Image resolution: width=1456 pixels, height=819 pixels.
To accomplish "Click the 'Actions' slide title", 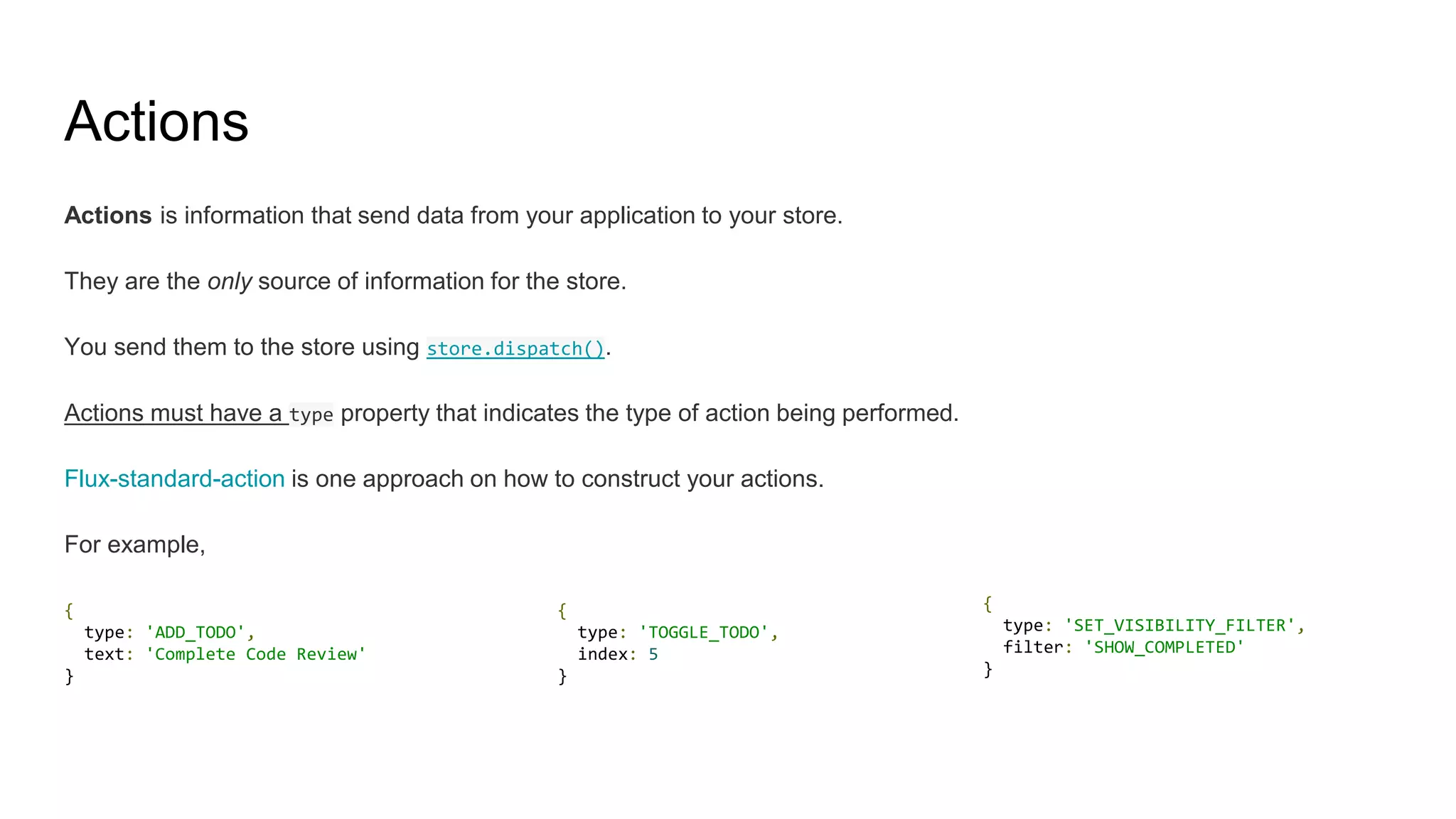I will tap(156, 122).
